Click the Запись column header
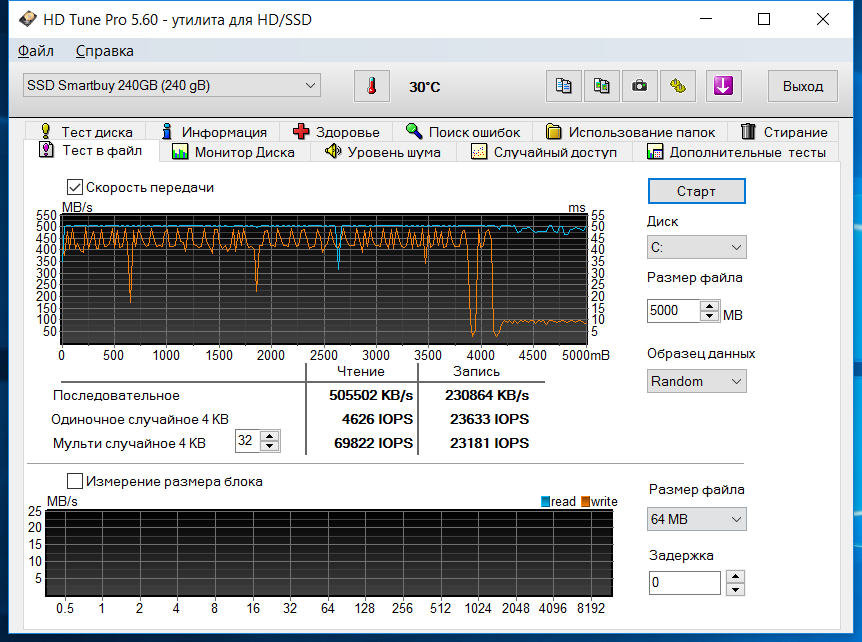862x642 pixels. click(476, 372)
